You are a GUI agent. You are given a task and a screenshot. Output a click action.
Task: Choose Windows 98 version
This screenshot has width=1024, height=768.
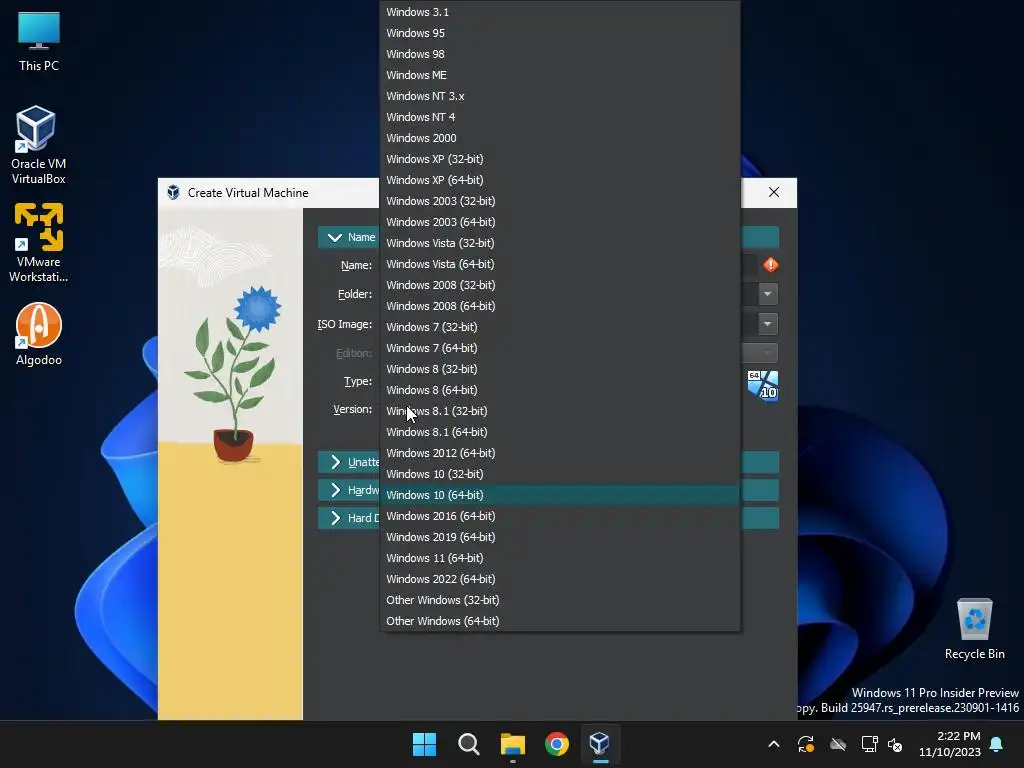[560, 54]
